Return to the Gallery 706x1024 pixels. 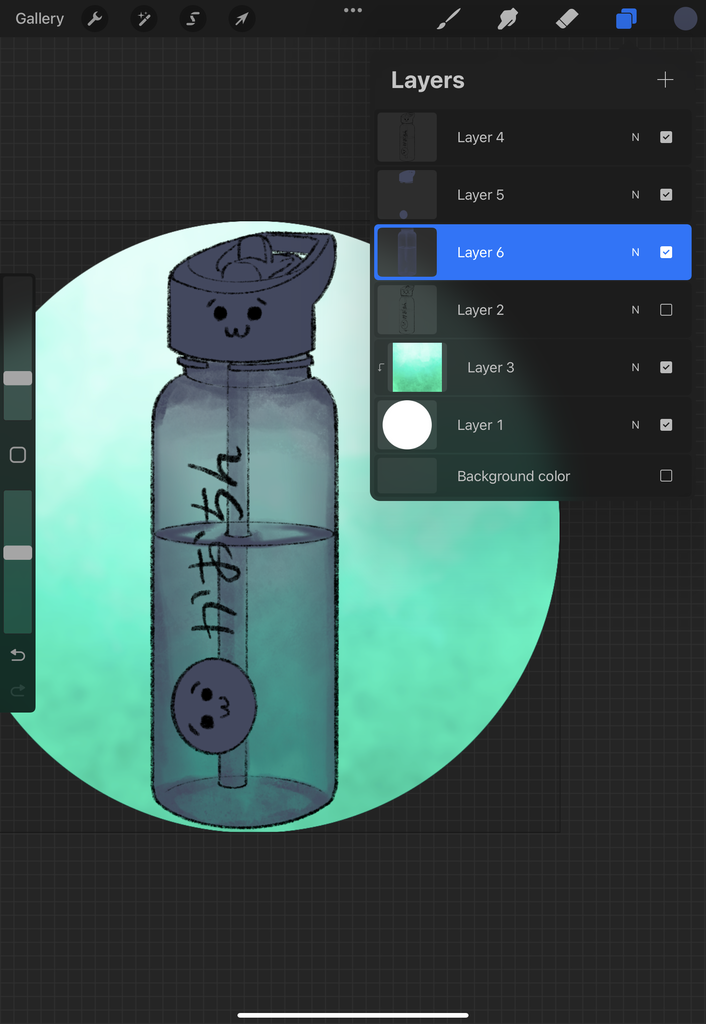(40, 19)
